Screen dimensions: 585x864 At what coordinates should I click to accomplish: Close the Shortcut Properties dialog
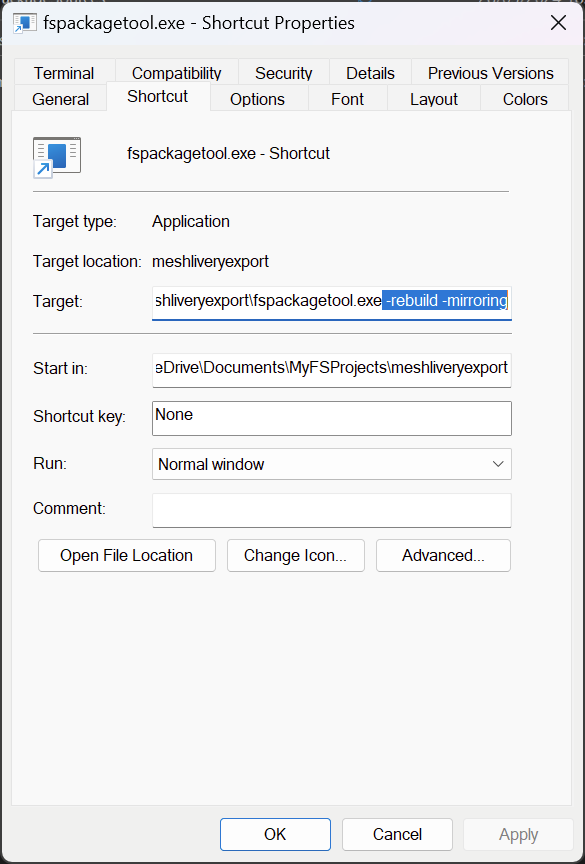558,23
